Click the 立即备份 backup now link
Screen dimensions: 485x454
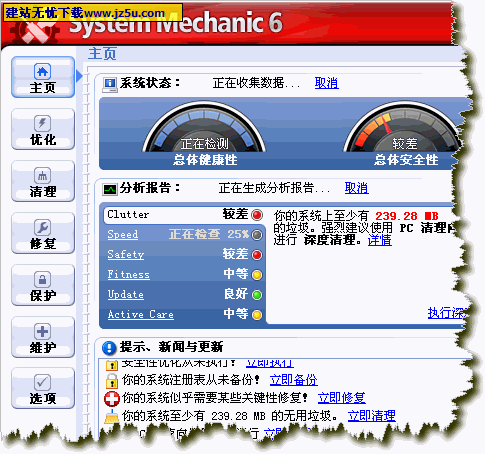[294, 380]
